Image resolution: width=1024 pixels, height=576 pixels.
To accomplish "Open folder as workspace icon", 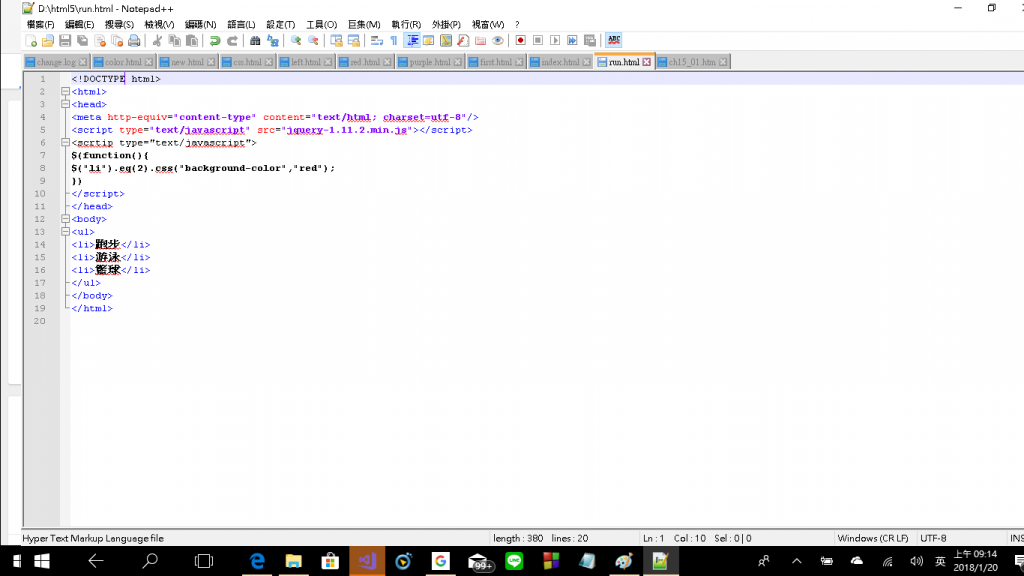I will tap(480, 40).
